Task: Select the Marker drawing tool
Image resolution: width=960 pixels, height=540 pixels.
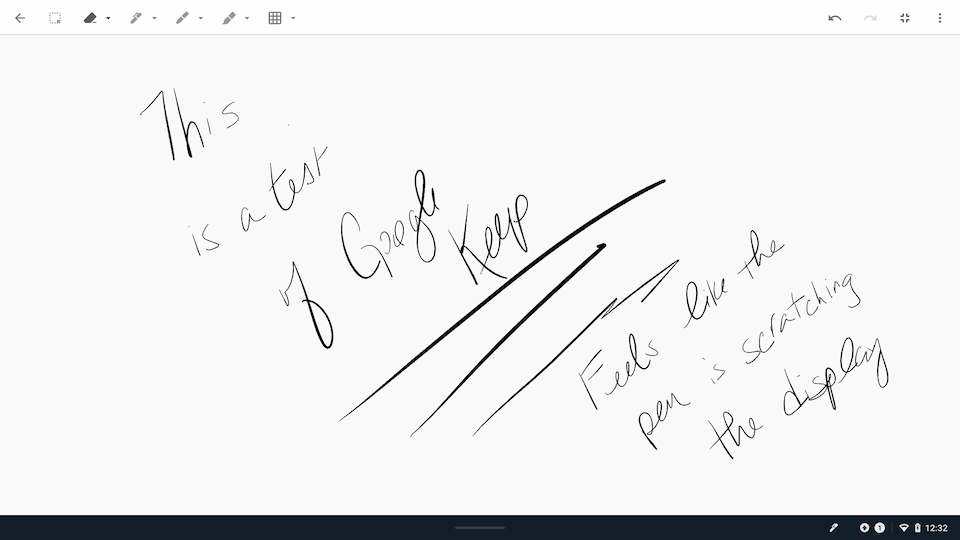Action: (x=182, y=18)
